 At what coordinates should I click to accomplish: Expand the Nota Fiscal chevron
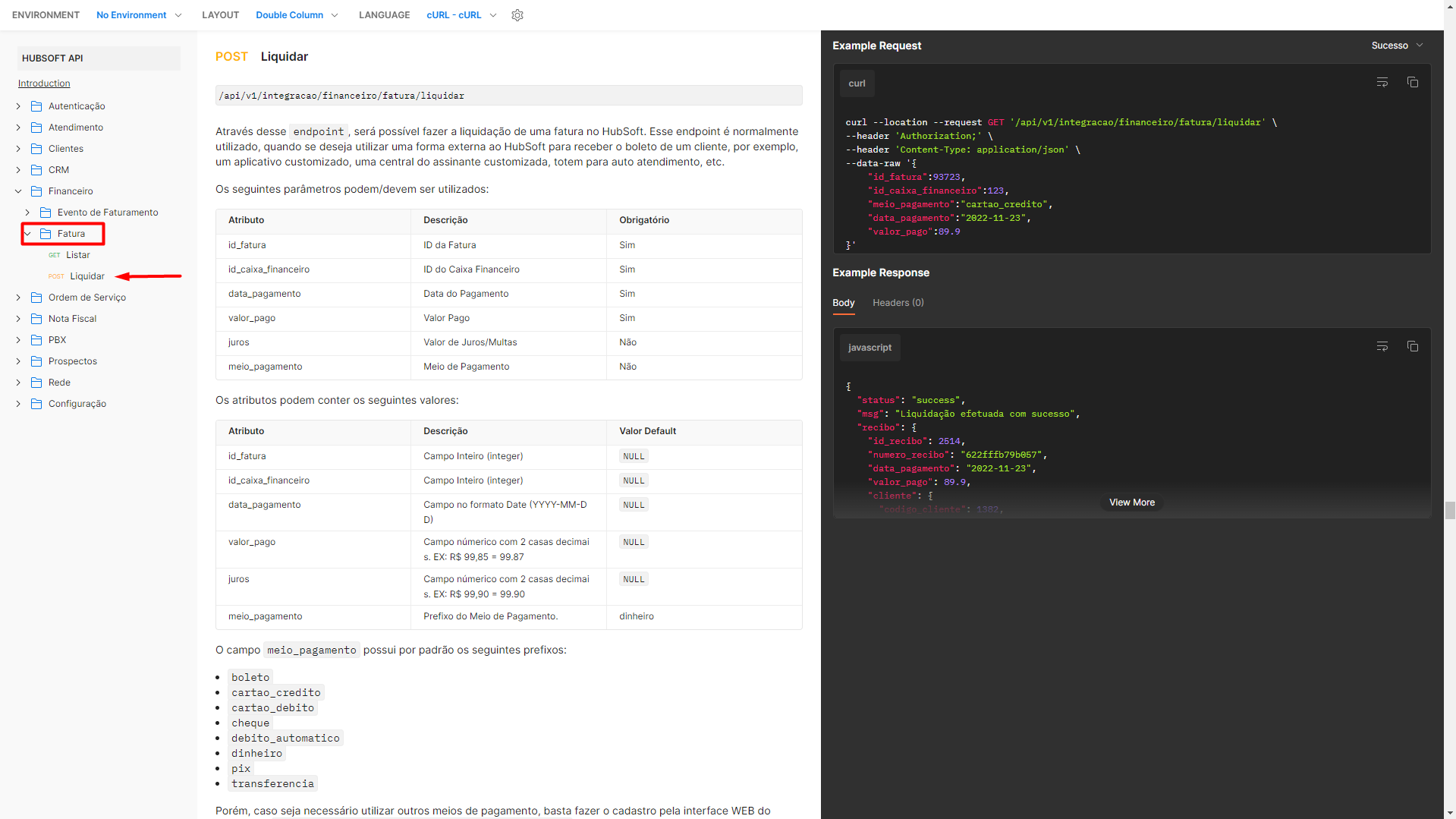coord(18,319)
